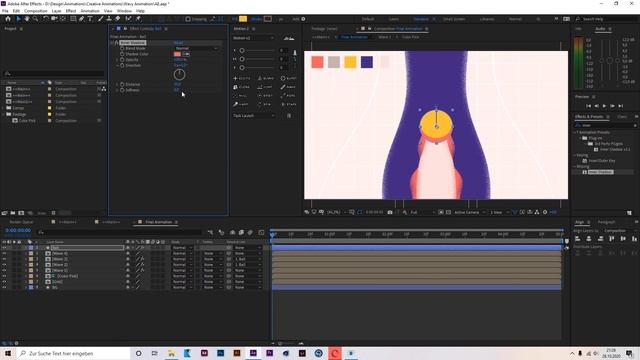Open the Ball layer's blending mode dropdown
This screenshot has height=360, width=640.
point(181,248)
